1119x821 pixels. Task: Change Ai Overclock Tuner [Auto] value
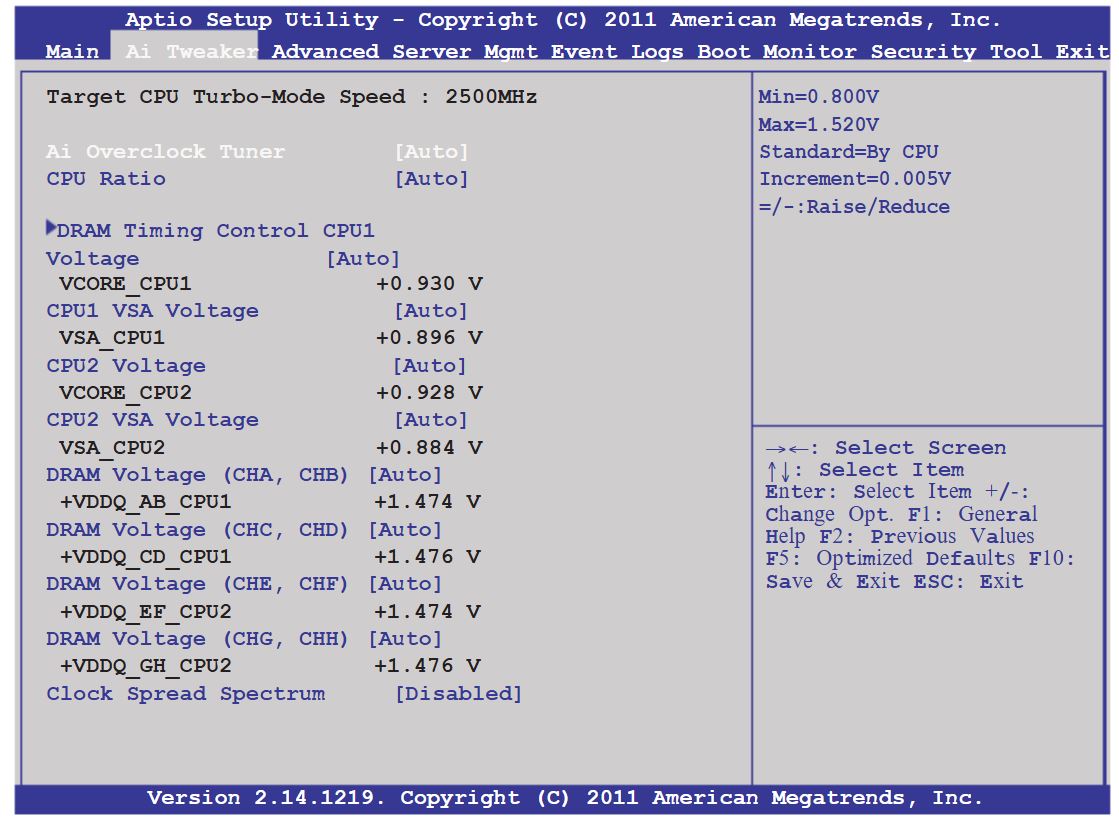point(432,151)
